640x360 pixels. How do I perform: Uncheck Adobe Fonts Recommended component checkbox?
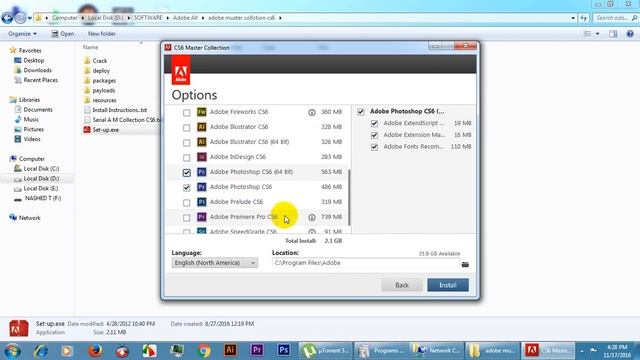(374, 147)
